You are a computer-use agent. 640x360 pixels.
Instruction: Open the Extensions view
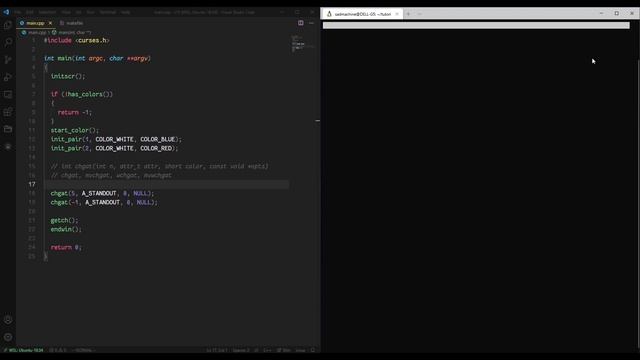point(8,112)
